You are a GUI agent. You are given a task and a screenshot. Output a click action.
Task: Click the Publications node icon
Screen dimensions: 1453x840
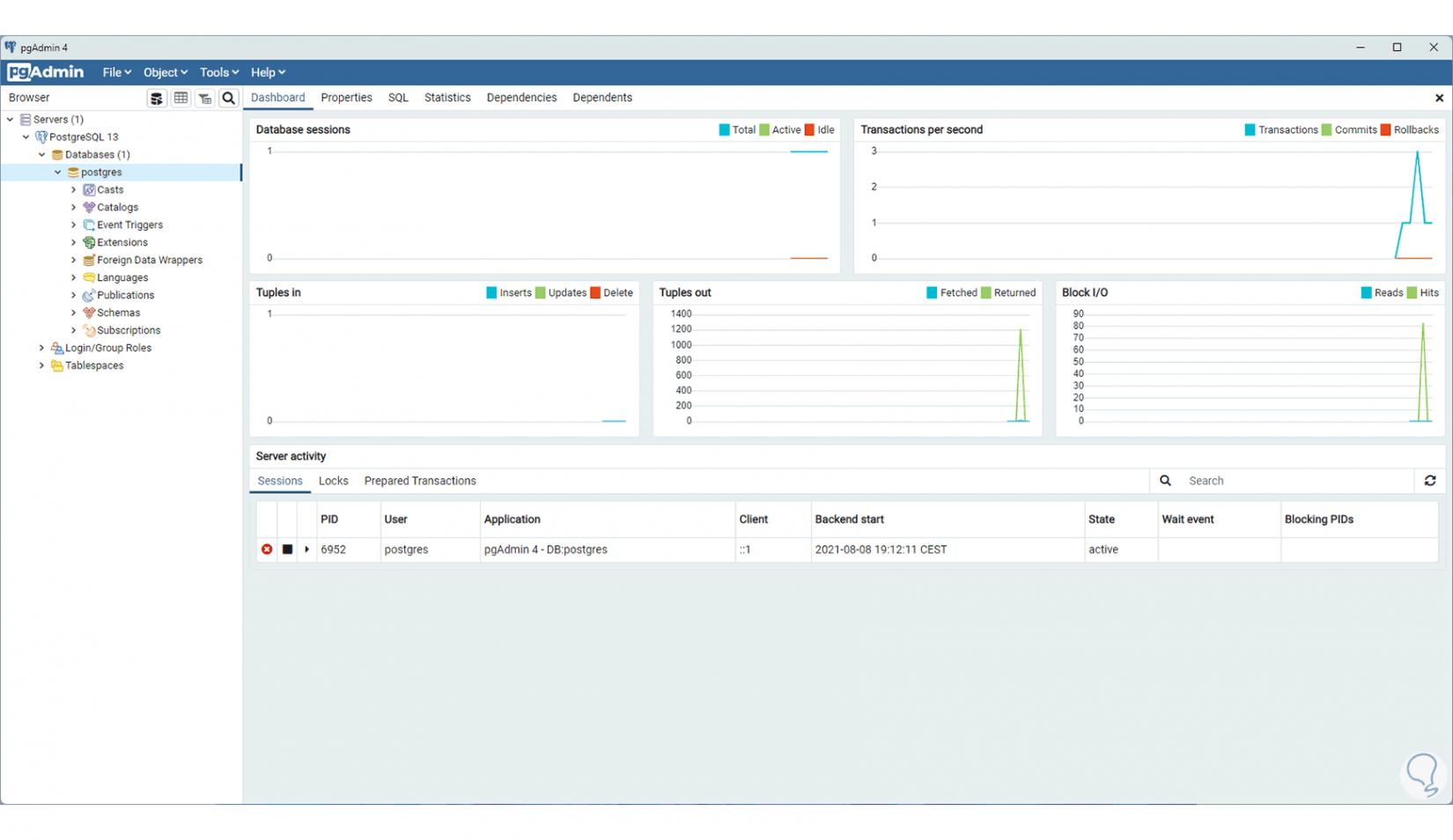pos(89,295)
